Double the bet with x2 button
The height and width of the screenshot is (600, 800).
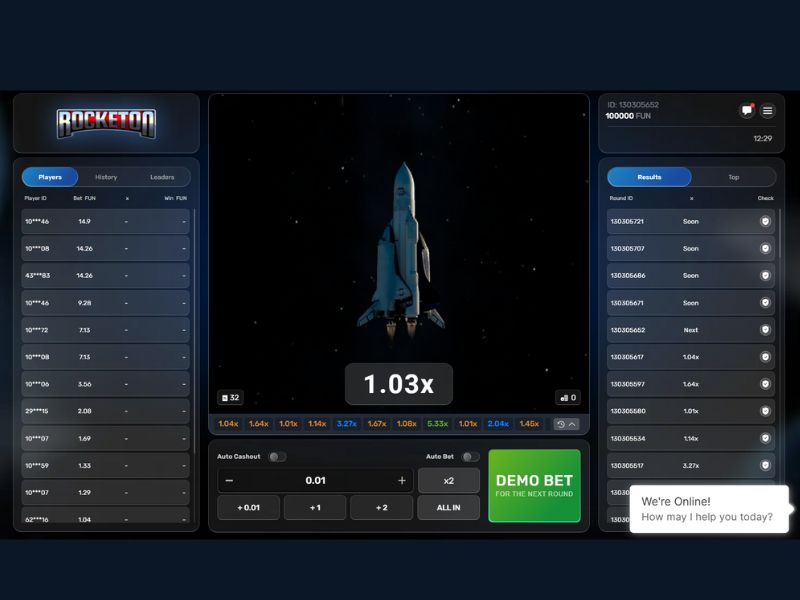[448, 481]
